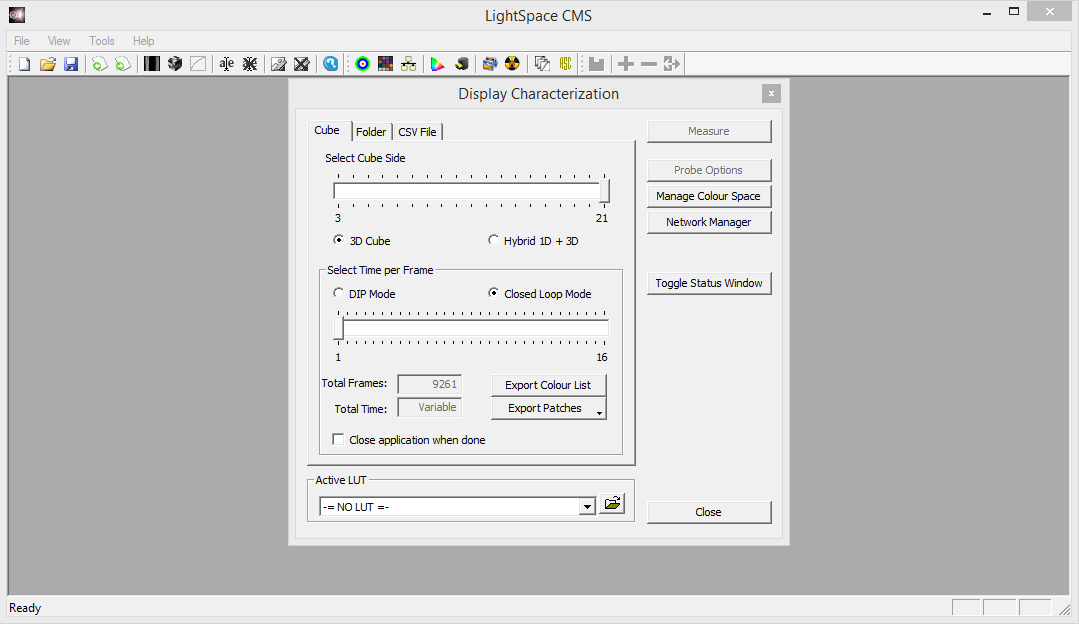
Task: Click the crossed-out image icon
Action: point(301,64)
